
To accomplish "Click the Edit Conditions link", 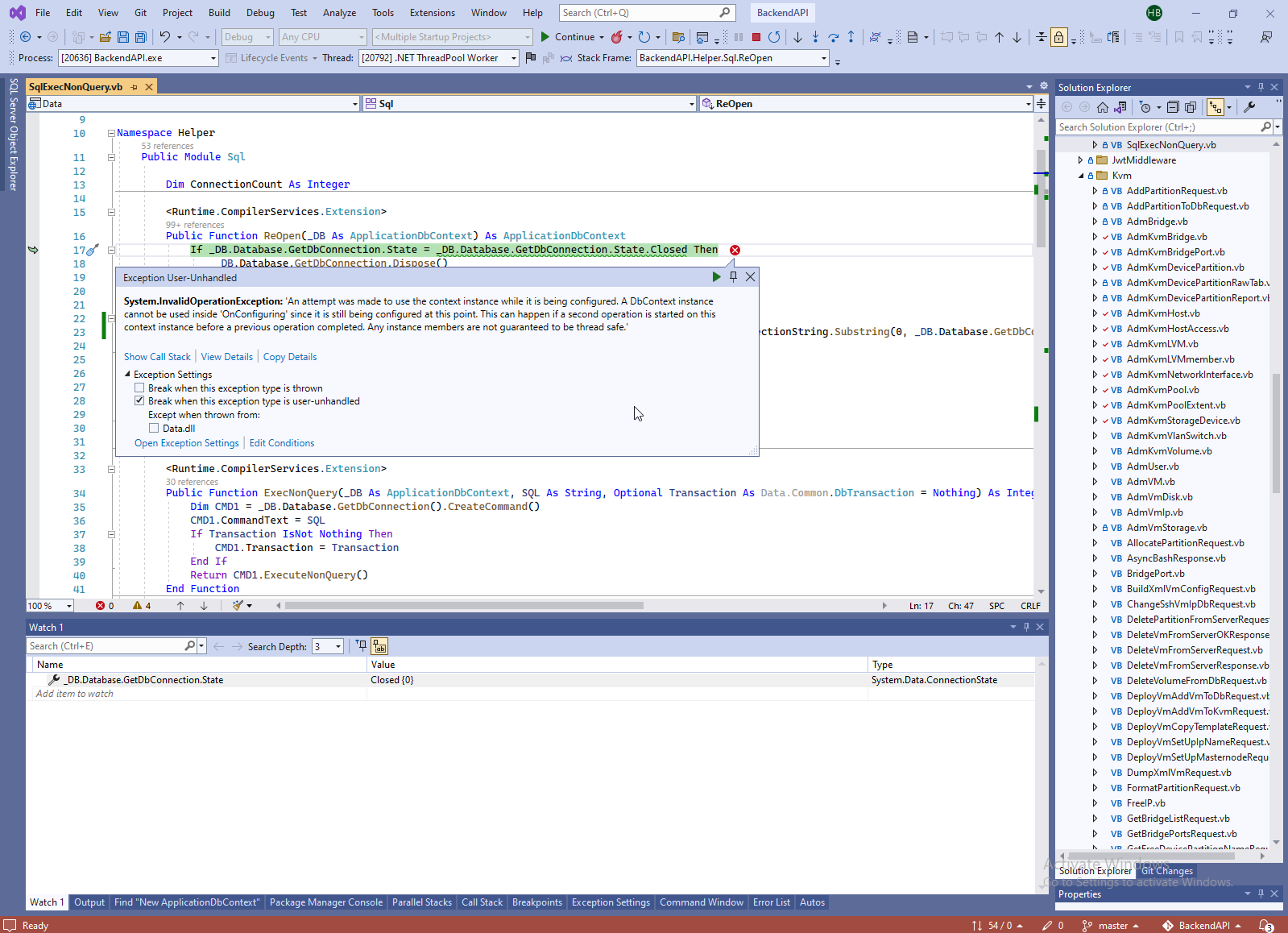I will pos(282,443).
